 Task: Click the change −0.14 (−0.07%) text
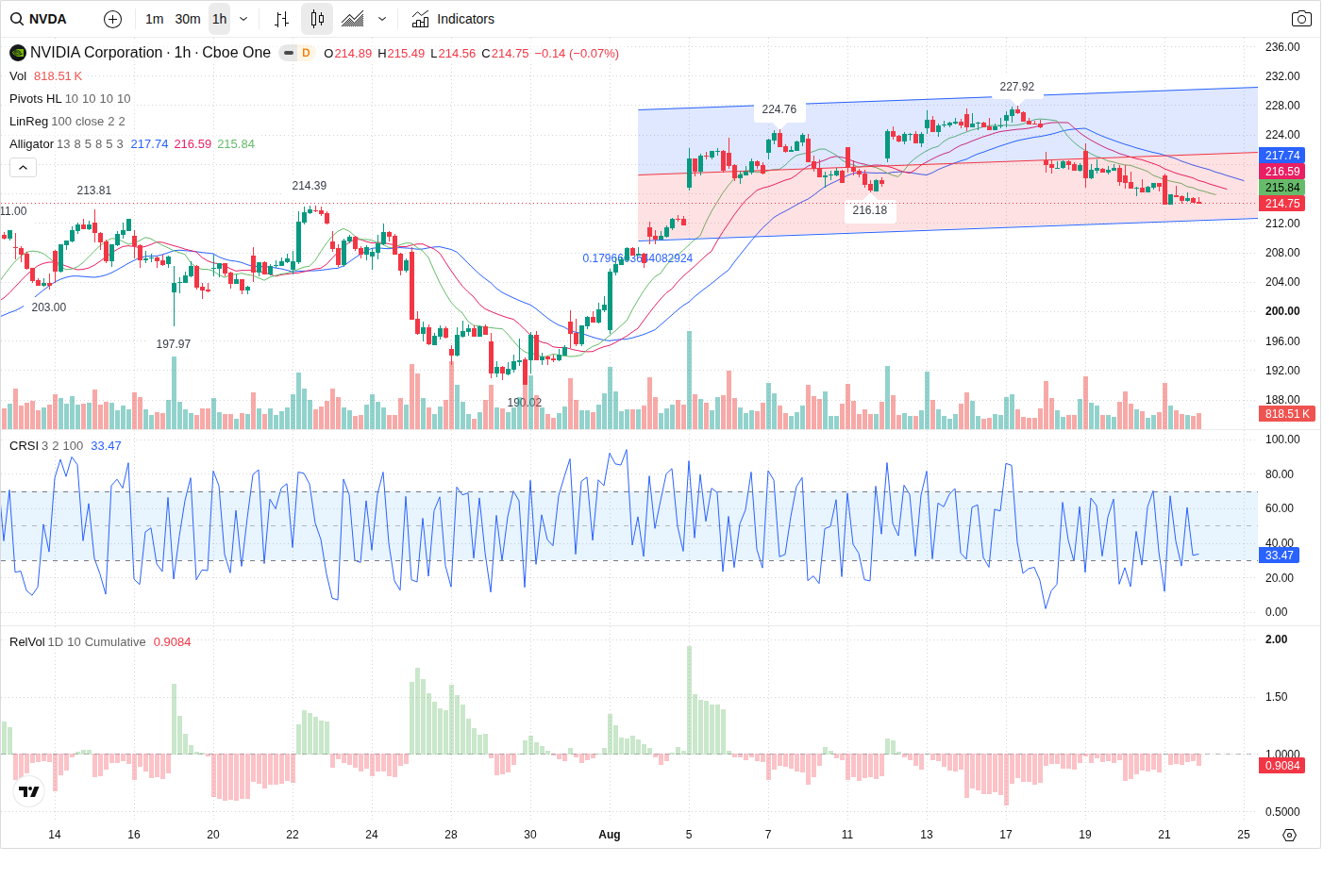(x=577, y=54)
